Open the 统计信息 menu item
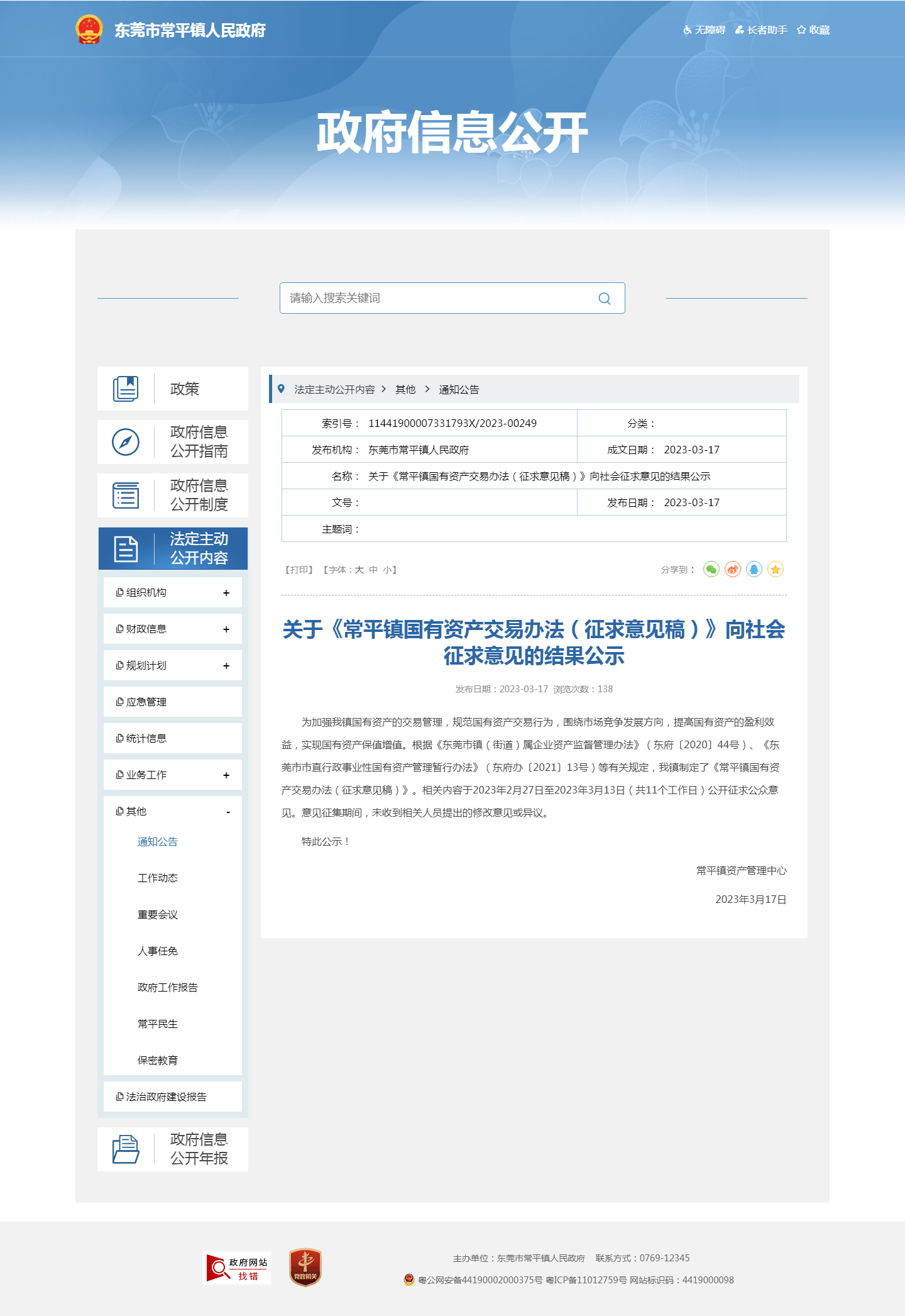Viewport: 905px width, 1316px height. [x=173, y=738]
